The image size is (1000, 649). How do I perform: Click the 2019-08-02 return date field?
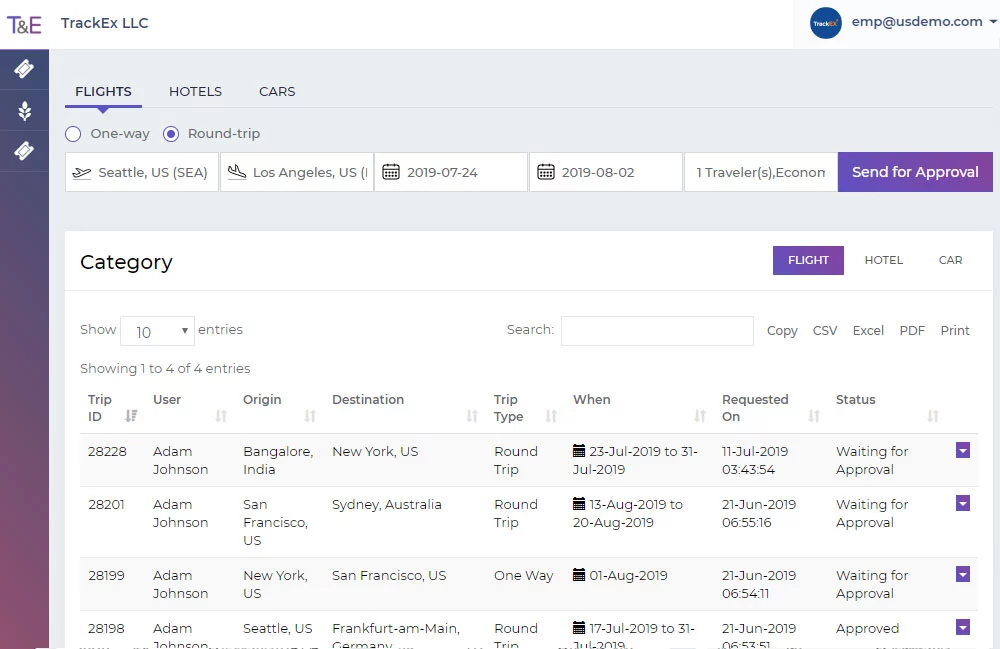point(606,172)
